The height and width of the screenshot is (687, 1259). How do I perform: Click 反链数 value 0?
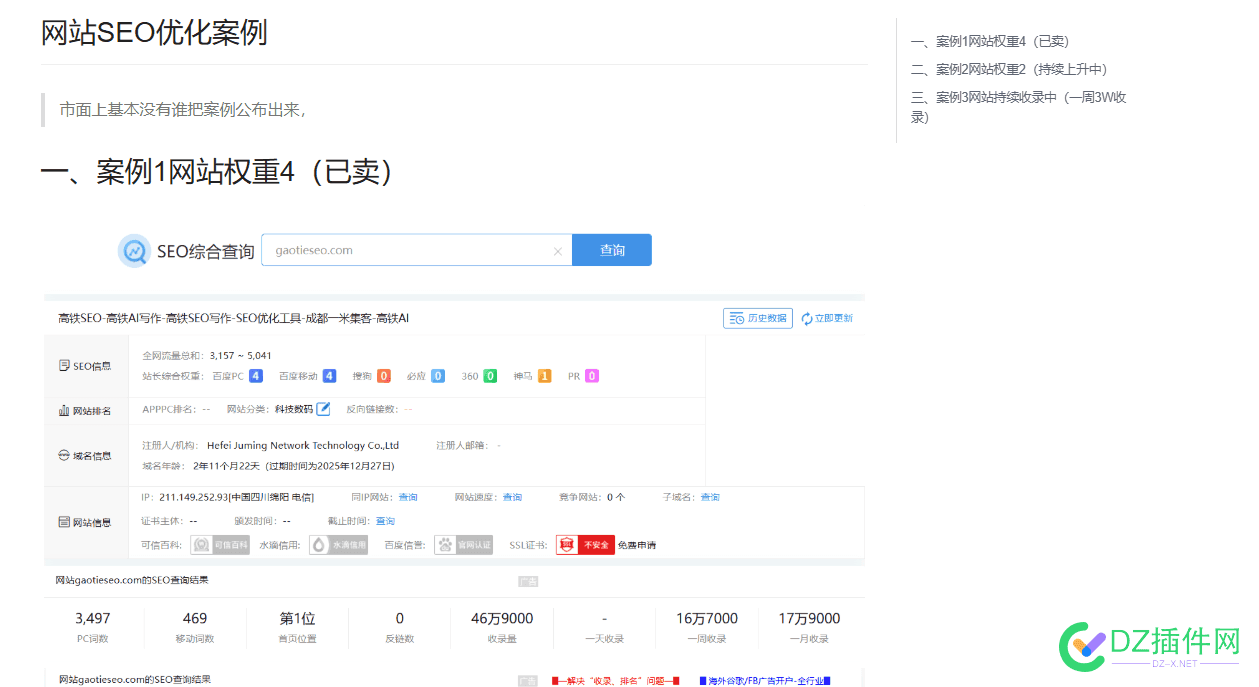(400, 618)
